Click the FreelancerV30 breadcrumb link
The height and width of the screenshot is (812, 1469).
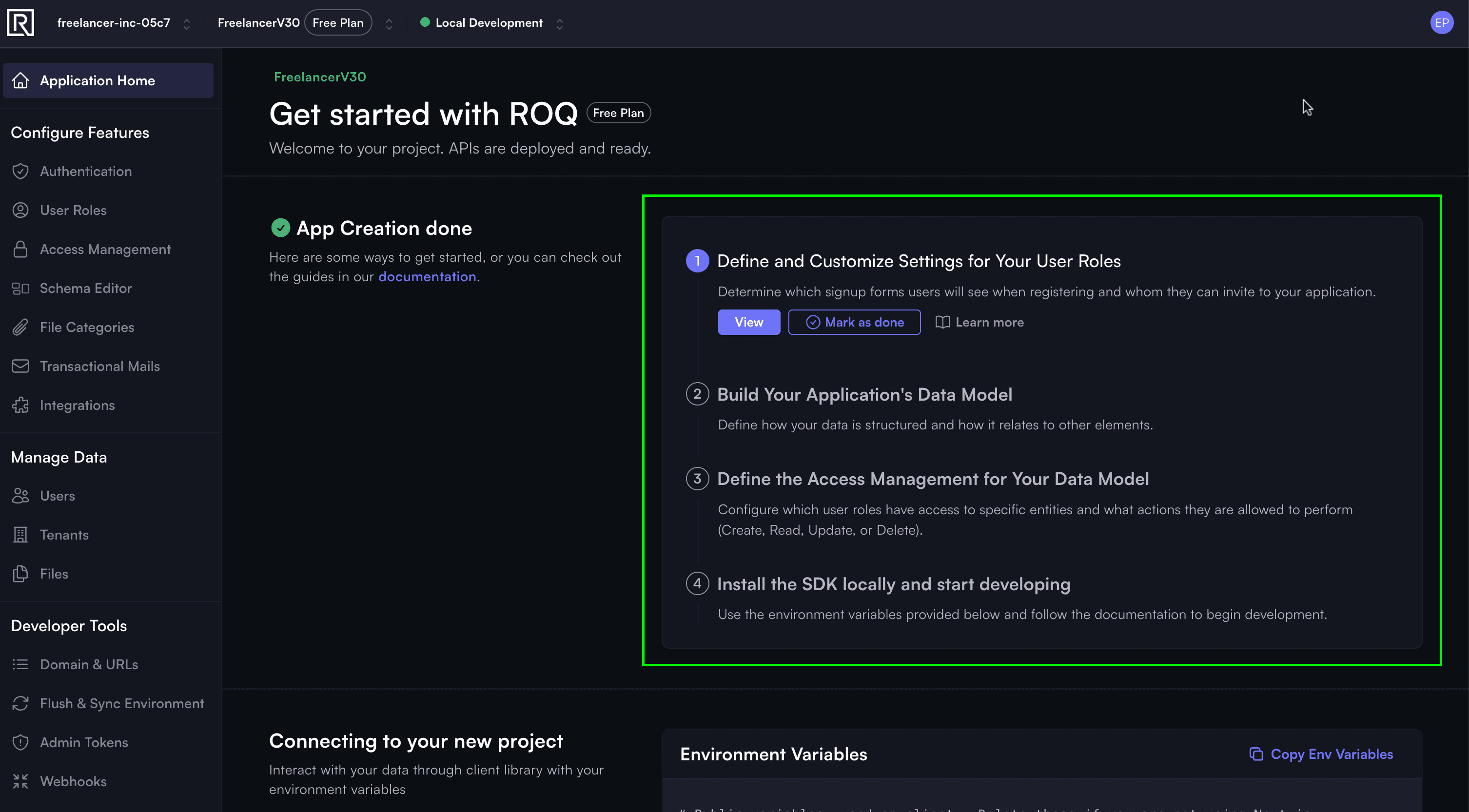(x=320, y=77)
